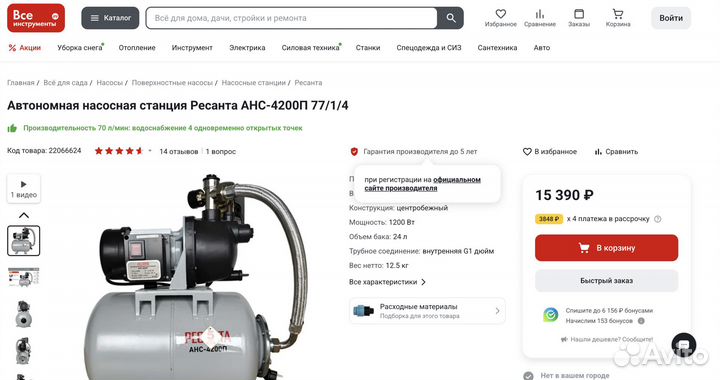This screenshot has width=720, height=380.
Task: Click installment info question icon
Action: [x=658, y=219]
